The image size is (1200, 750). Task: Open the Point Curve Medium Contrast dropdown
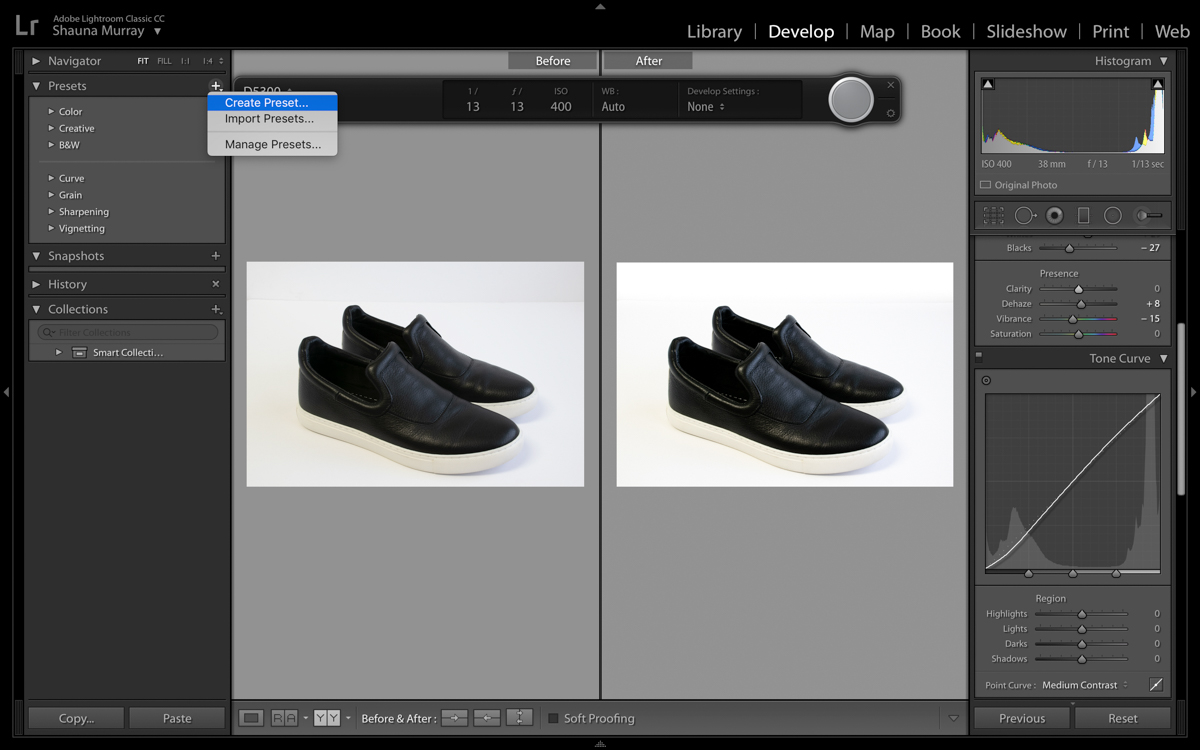point(1084,685)
